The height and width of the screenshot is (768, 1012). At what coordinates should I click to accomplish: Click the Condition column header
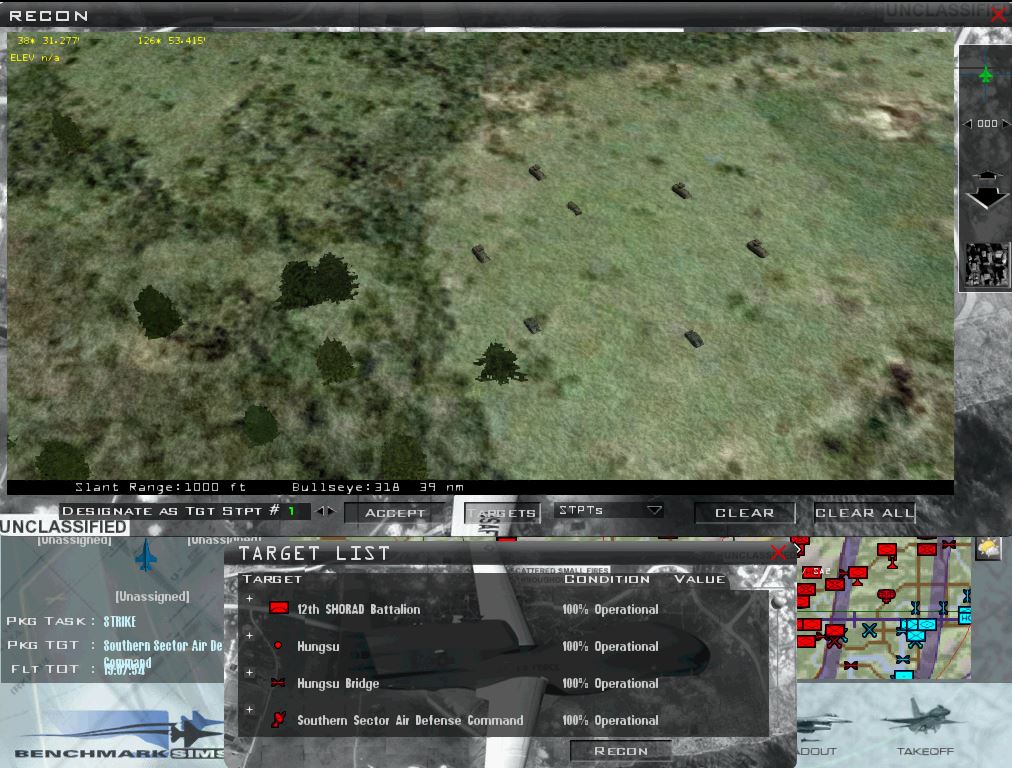pos(607,579)
